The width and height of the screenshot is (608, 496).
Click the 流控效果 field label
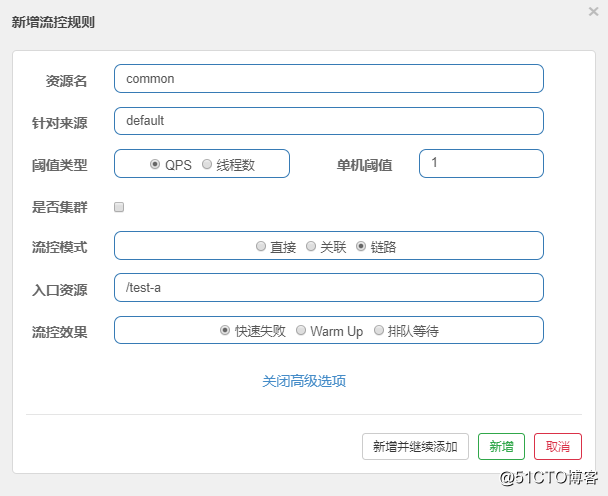point(60,332)
